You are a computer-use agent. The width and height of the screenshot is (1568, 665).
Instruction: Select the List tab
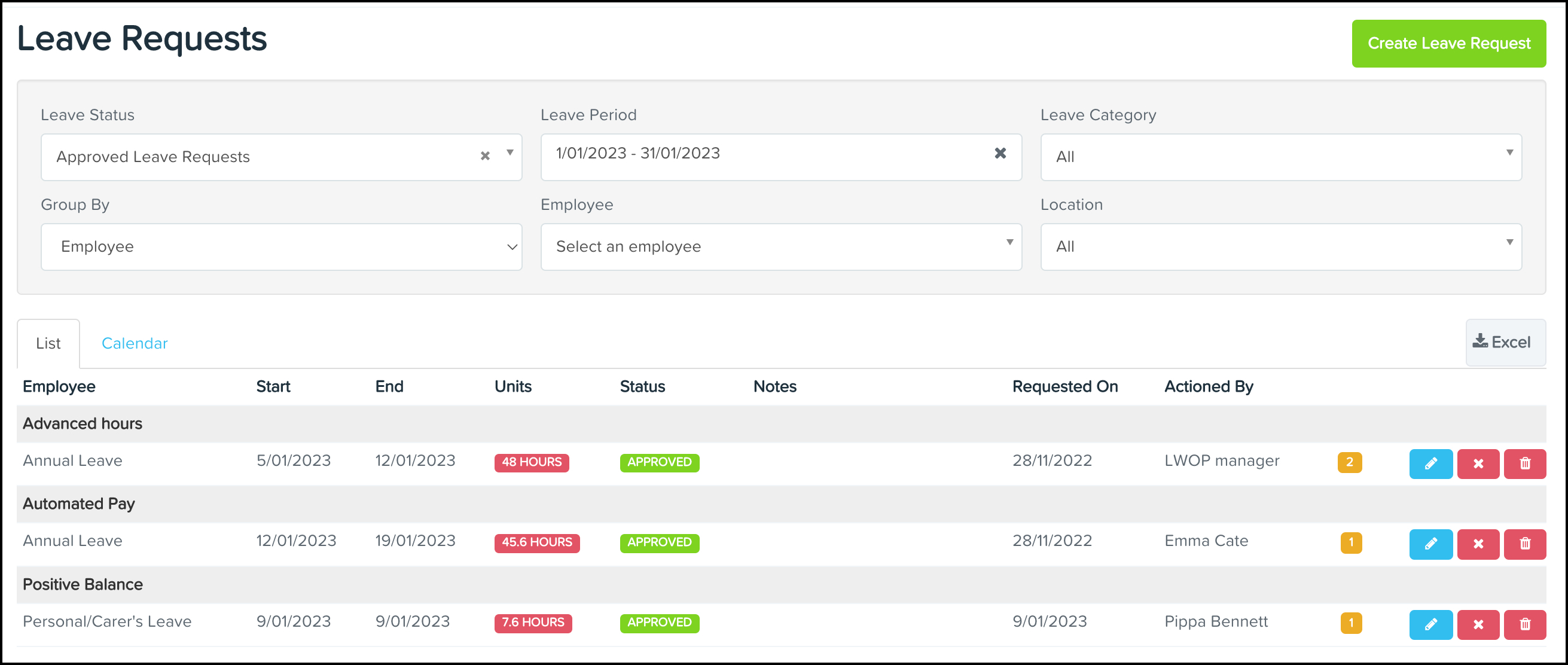48,343
